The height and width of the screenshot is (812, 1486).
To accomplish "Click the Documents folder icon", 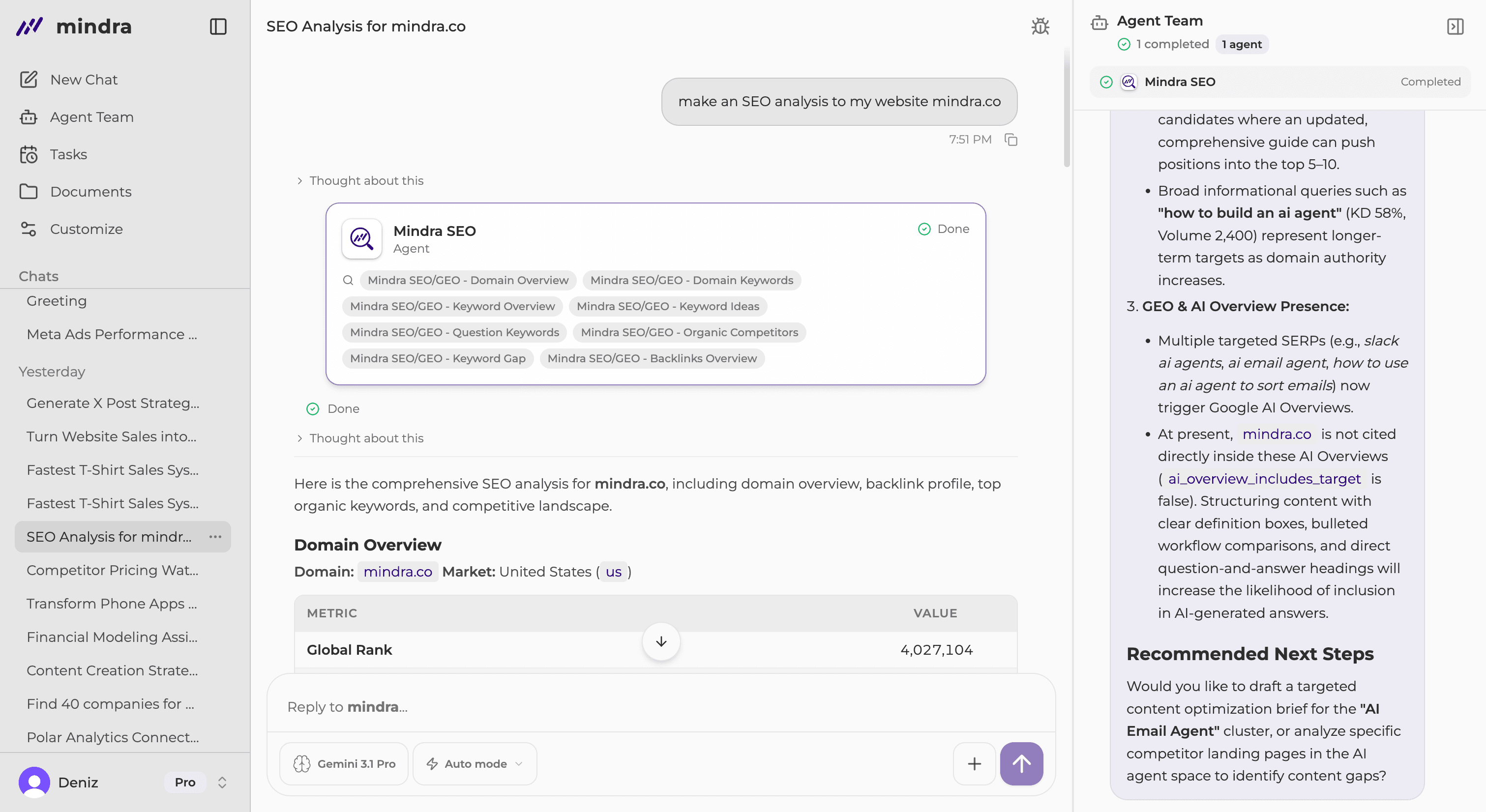I will pyautogui.click(x=28, y=192).
